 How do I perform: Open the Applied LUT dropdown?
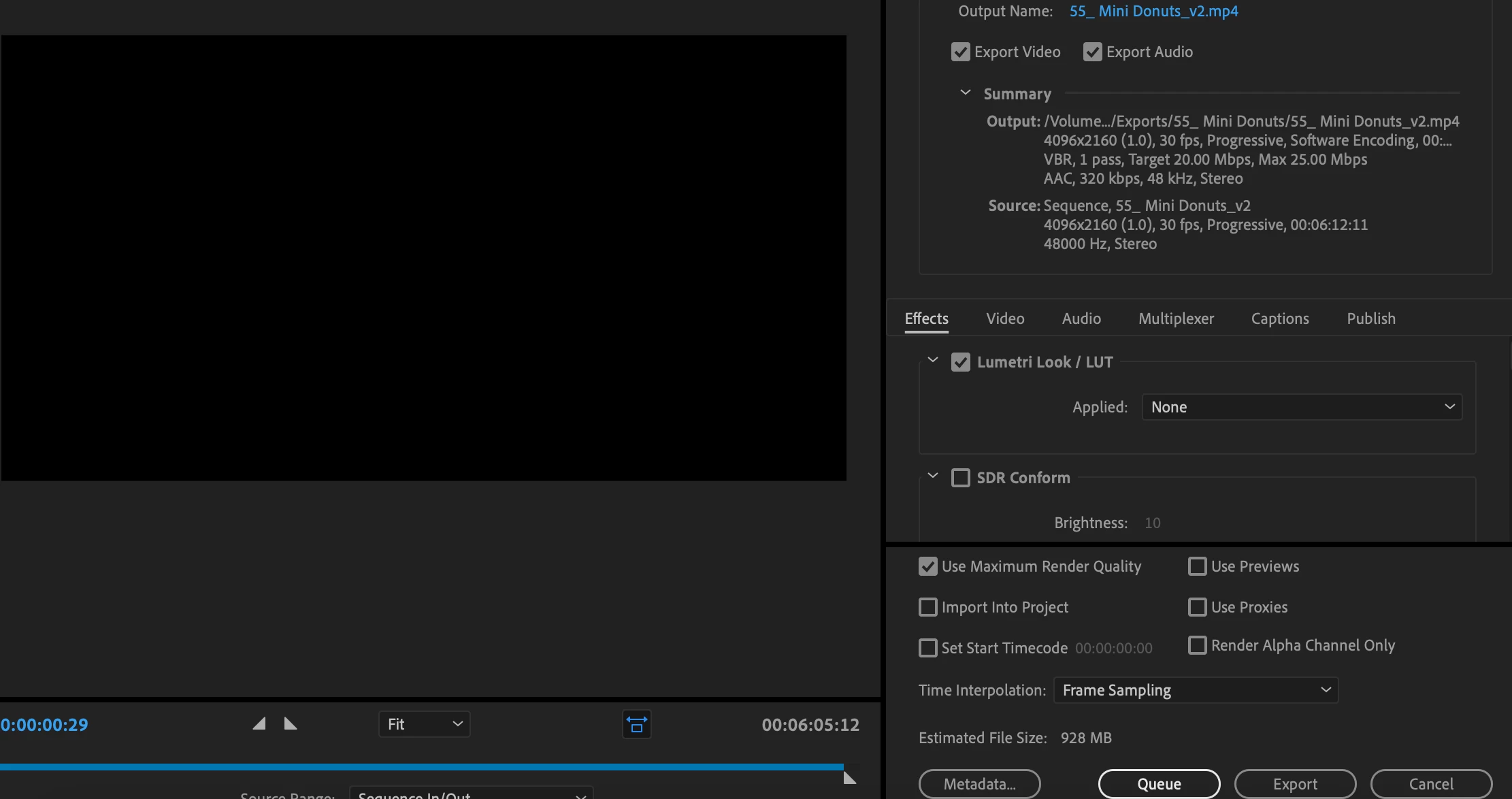click(x=1301, y=407)
